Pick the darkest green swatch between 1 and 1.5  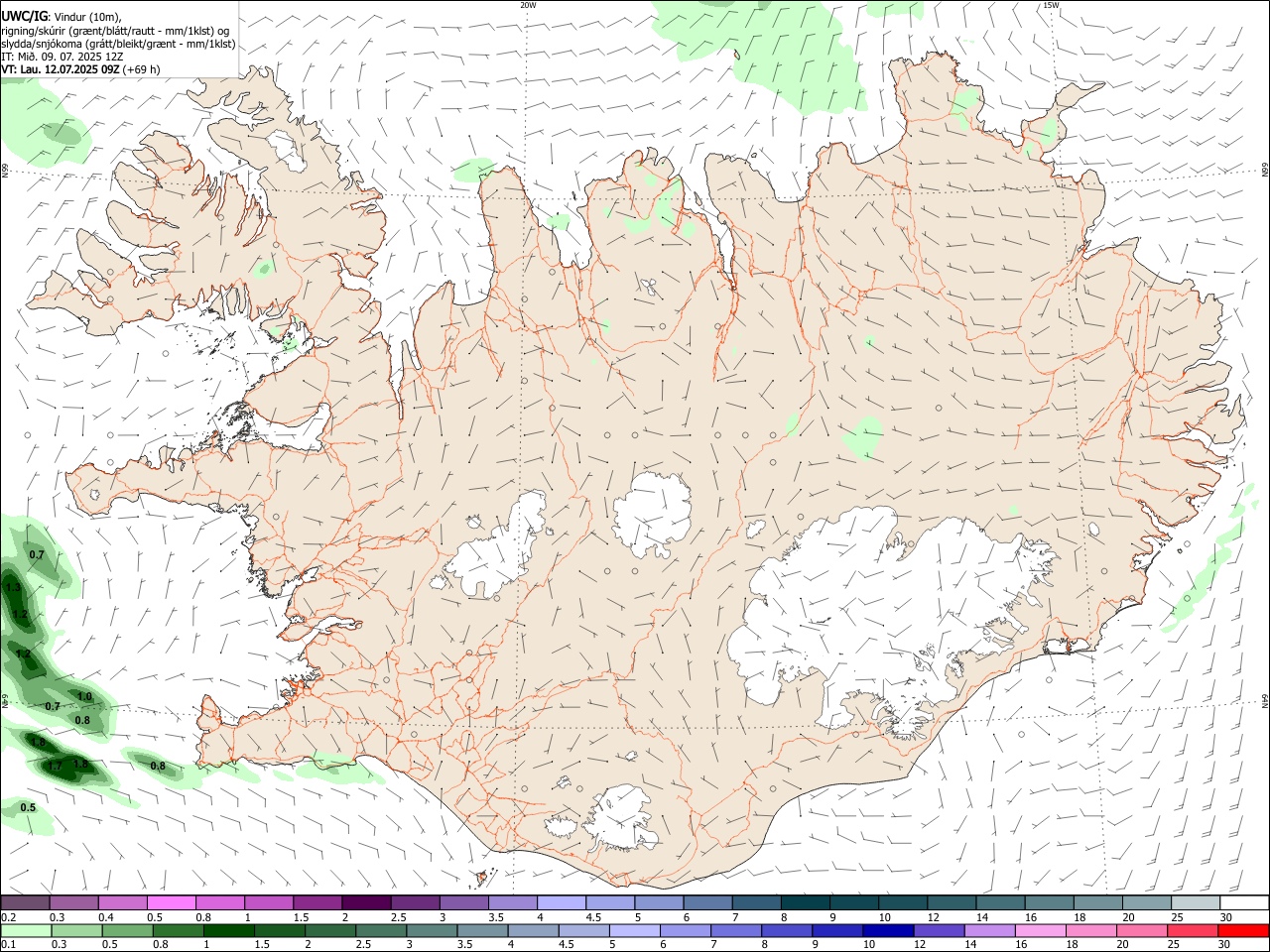pos(228,931)
